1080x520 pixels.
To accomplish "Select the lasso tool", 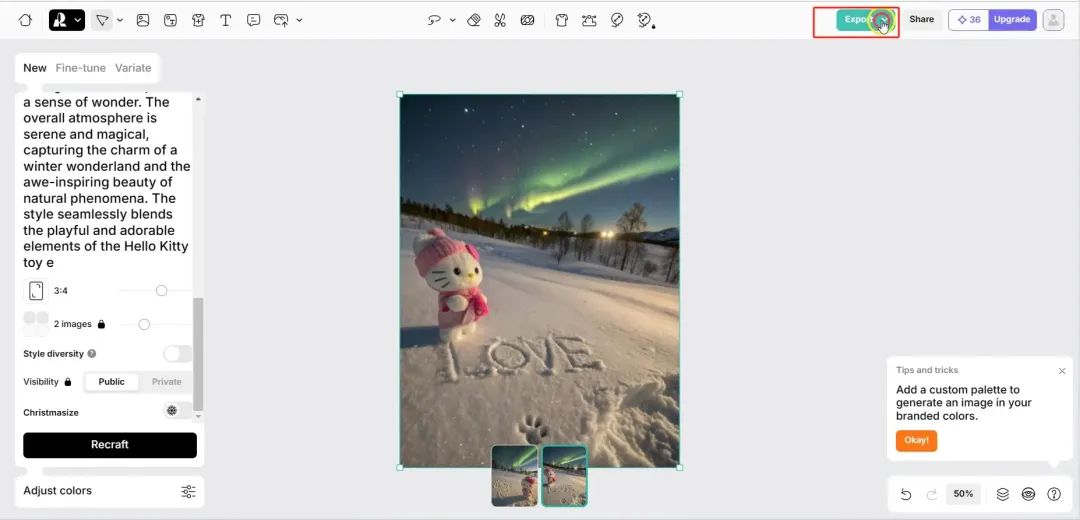I will tap(434, 20).
